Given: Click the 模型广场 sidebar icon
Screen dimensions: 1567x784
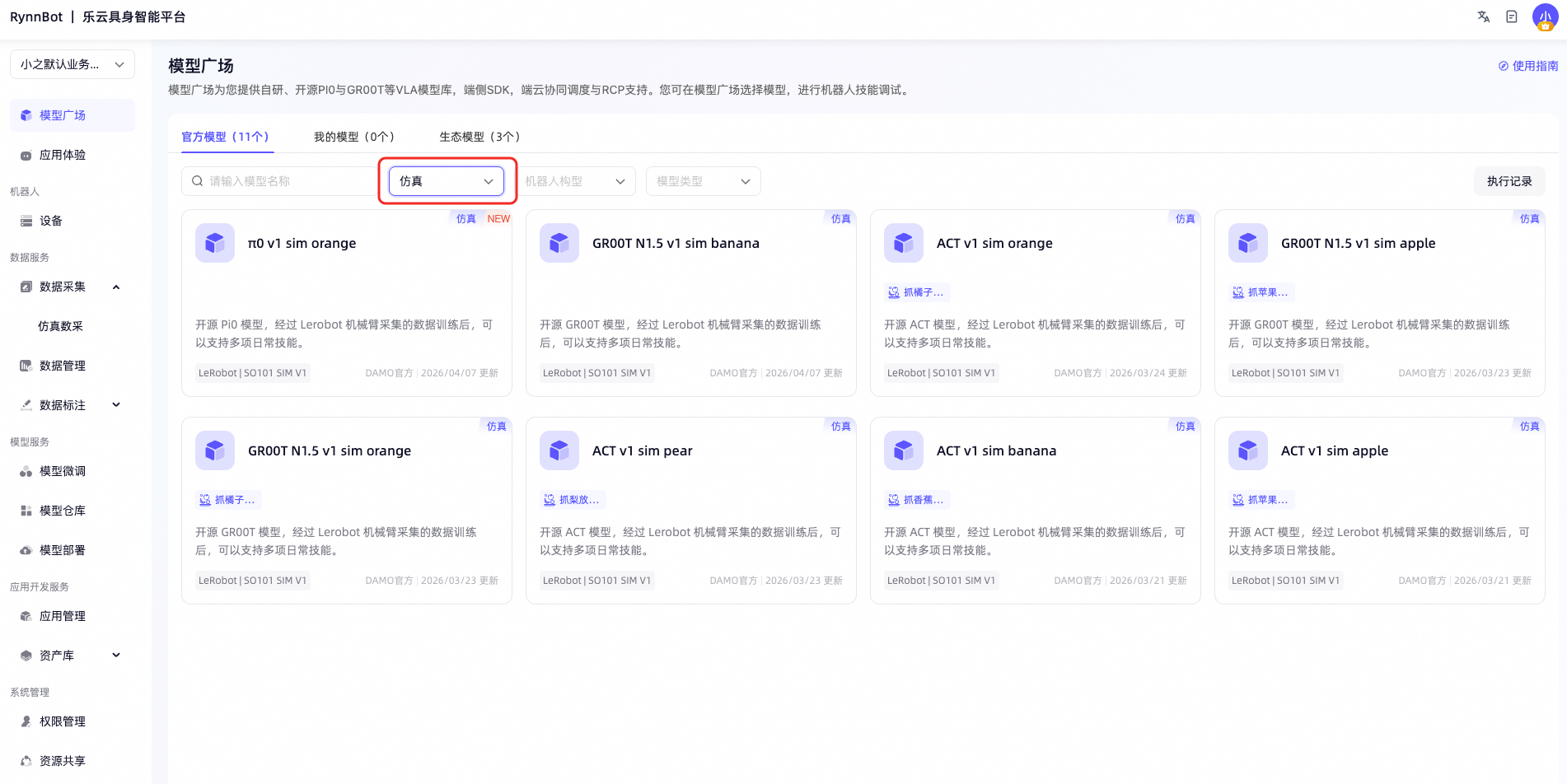Looking at the screenshot, I should coord(26,115).
